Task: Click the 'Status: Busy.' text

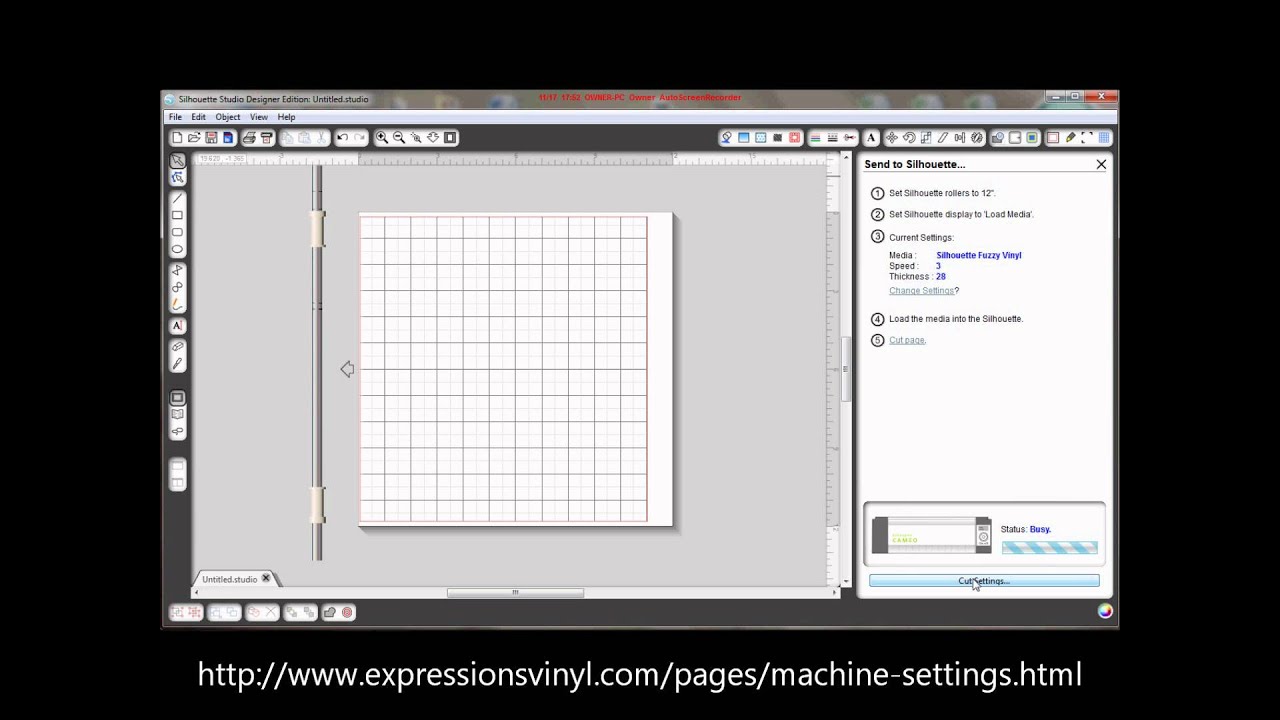Action: tap(1025, 529)
